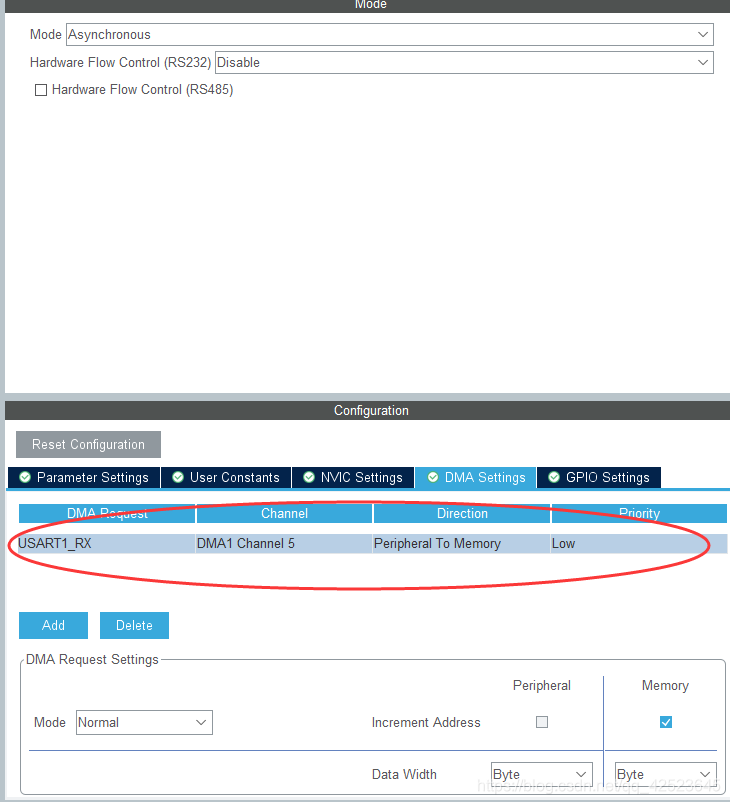Screen dimensions: 730x804
Task: Click the Priority column header
Action: tap(639, 513)
